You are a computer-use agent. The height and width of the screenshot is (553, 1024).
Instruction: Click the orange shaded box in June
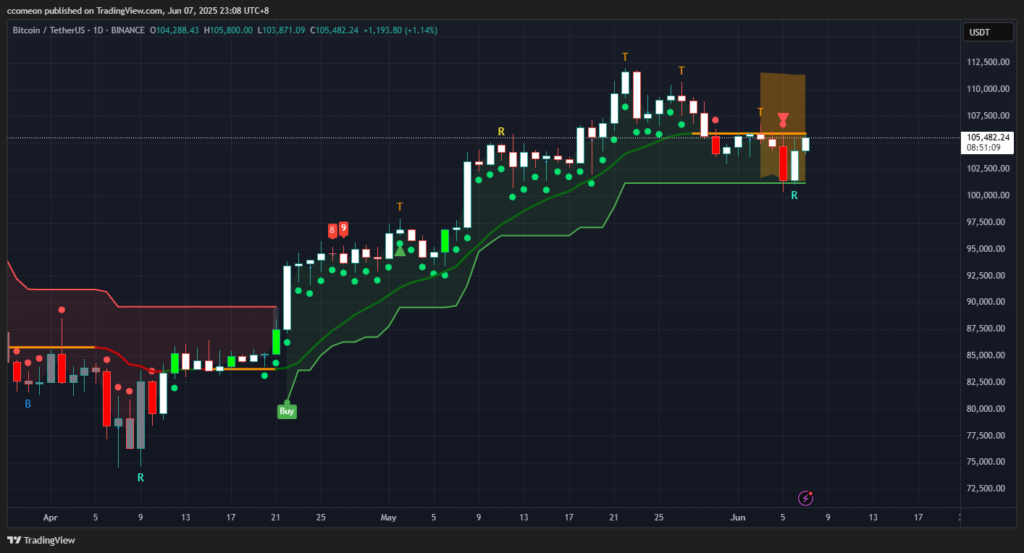(x=782, y=125)
